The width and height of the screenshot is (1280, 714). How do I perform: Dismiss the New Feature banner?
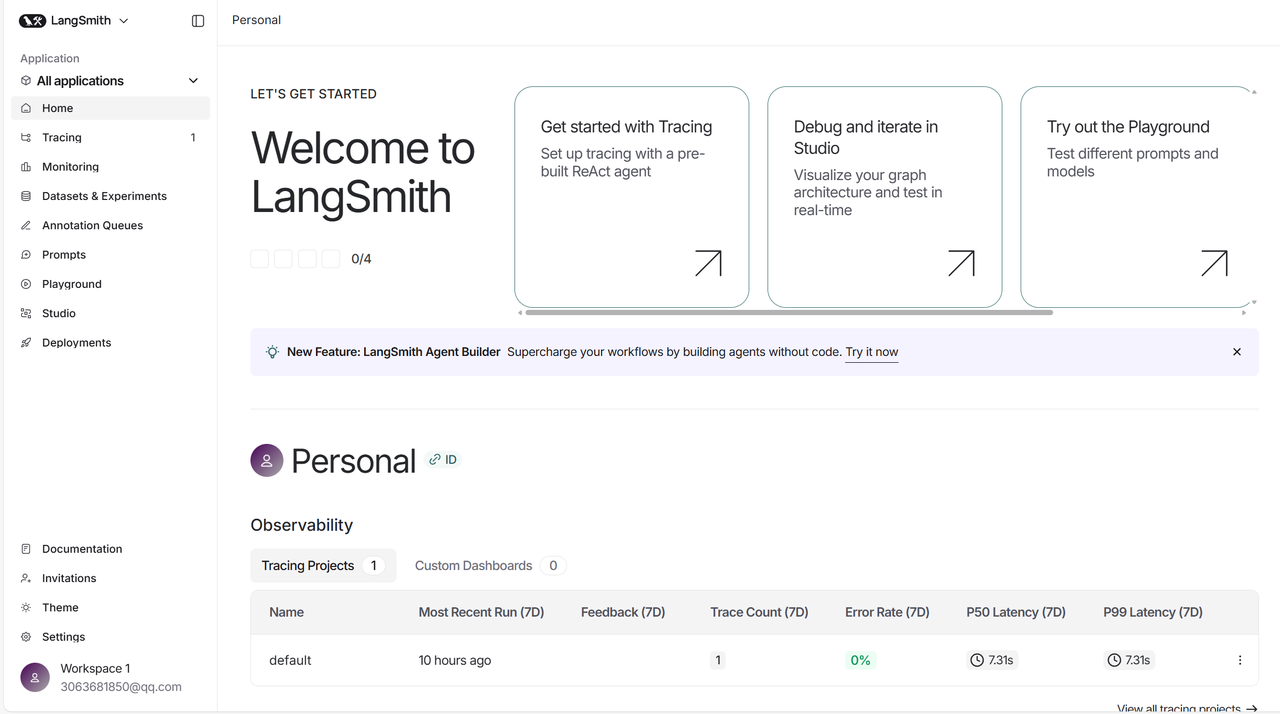coord(1237,352)
